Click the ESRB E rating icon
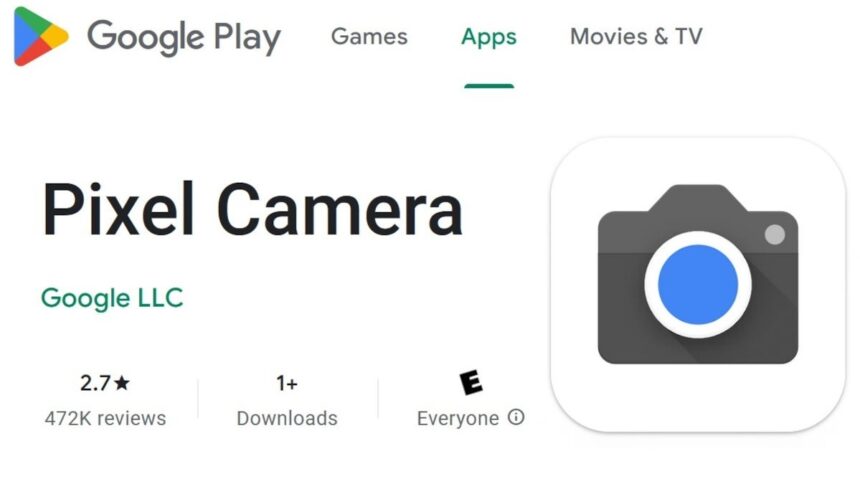Viewport: 860px width, 484px height. [x=471, y=382]
